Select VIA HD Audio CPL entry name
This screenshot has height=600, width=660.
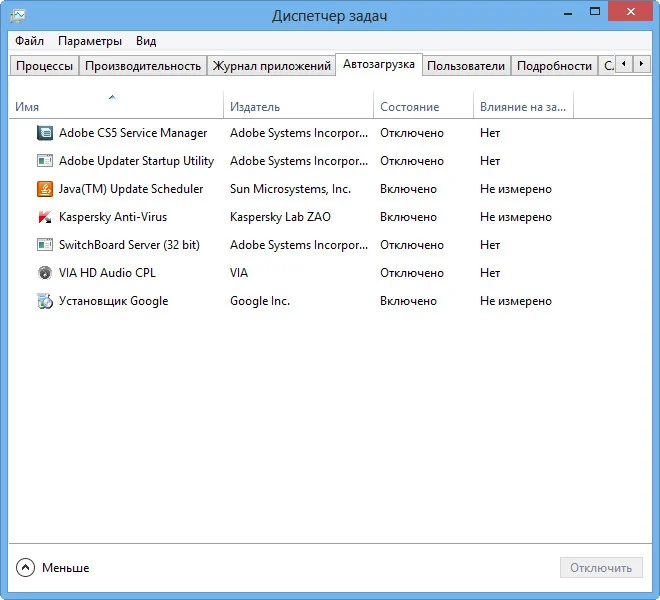[107, 273]
